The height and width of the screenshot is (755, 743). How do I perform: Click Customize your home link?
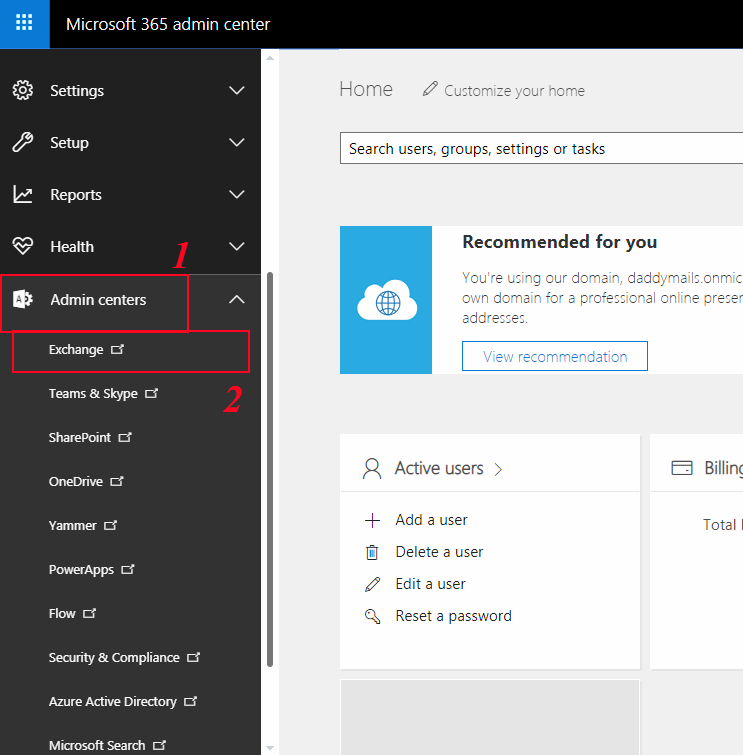[x=514, y=91]
